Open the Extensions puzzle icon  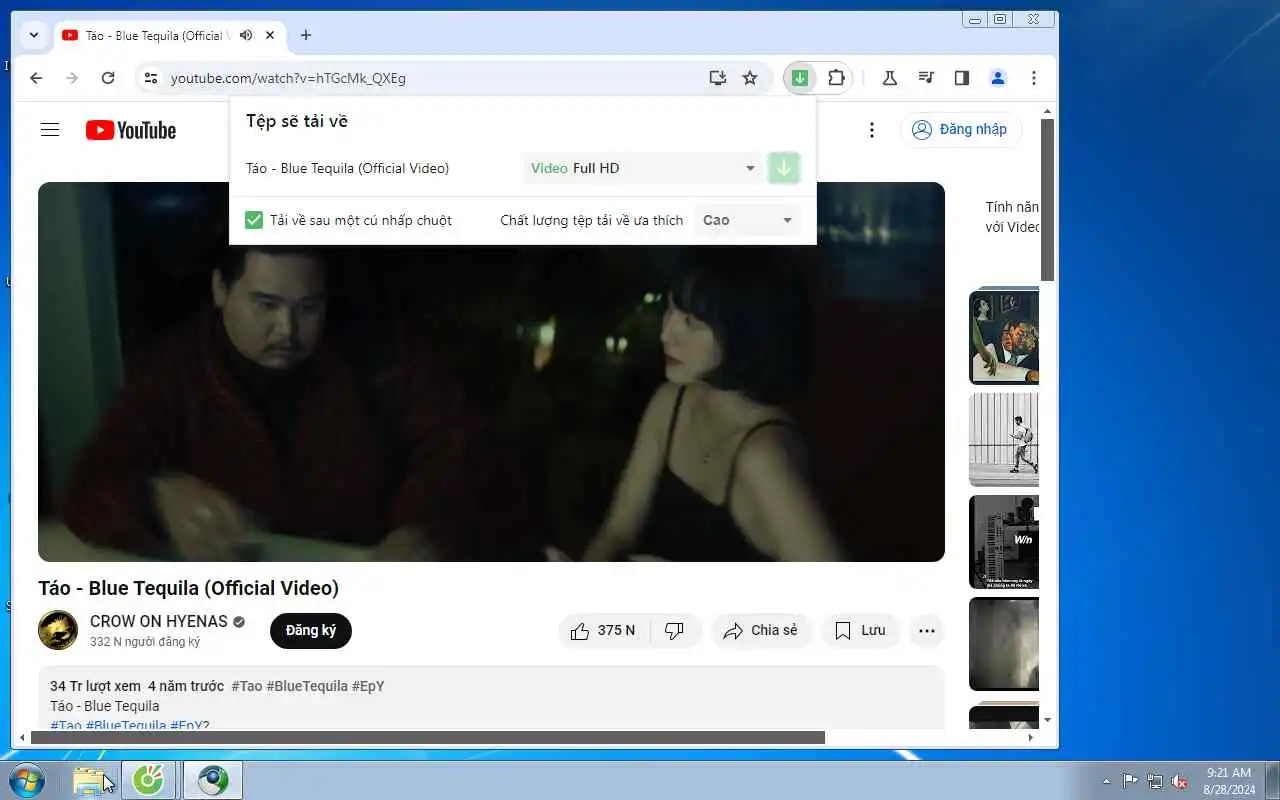tap(836, 78)
